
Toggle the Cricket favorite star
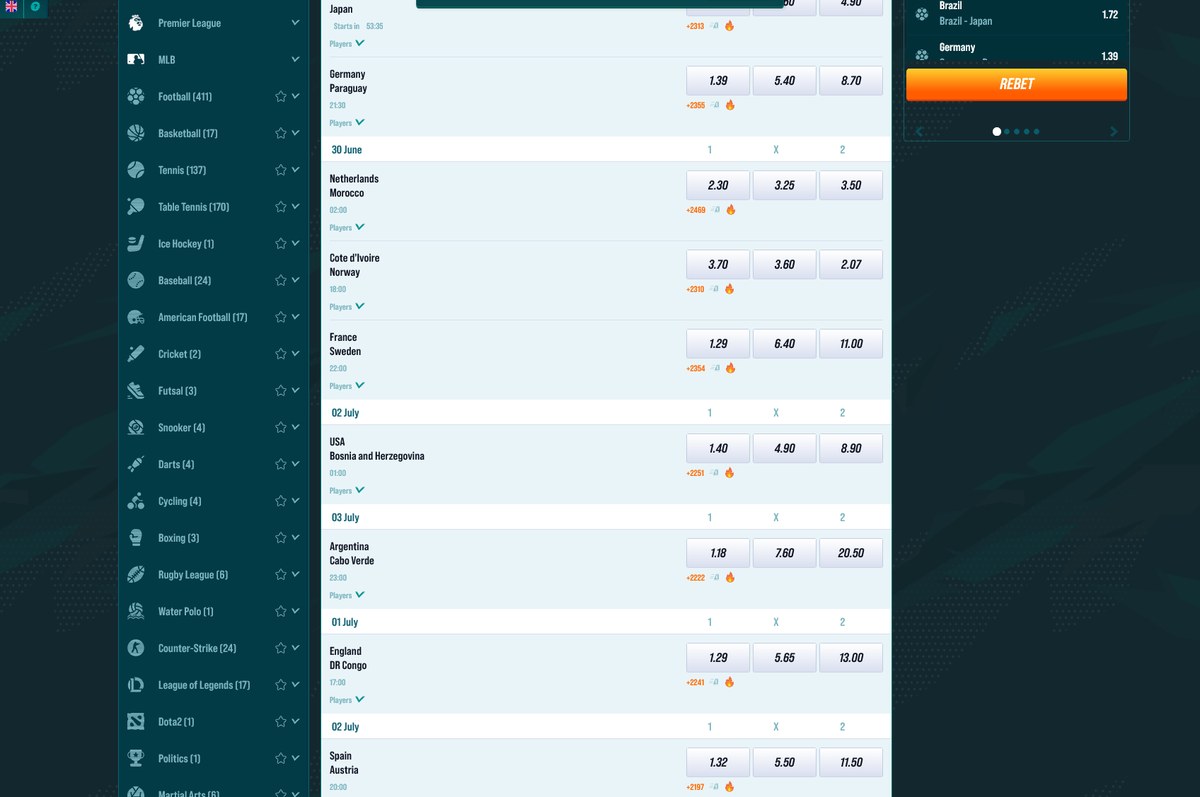pos(281,353)
